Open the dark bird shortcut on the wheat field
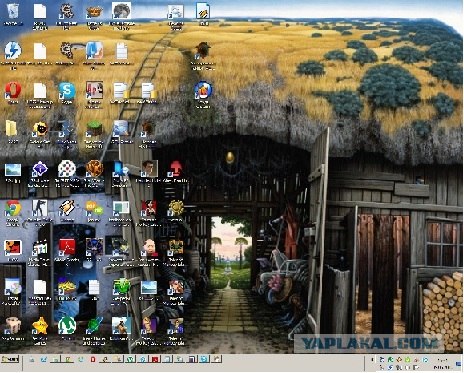This screenshot has height=373, width=464. [x=203, y=51]
